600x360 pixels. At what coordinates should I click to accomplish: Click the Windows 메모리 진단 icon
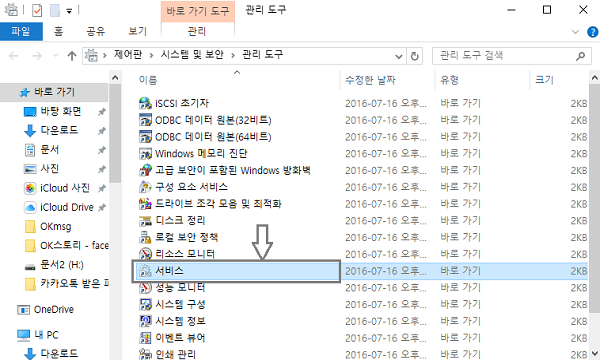145,153
